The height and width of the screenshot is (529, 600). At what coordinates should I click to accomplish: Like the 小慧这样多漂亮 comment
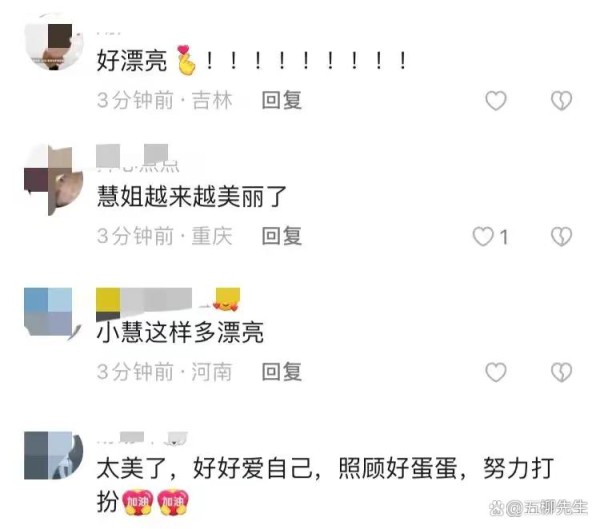point(496,372)
